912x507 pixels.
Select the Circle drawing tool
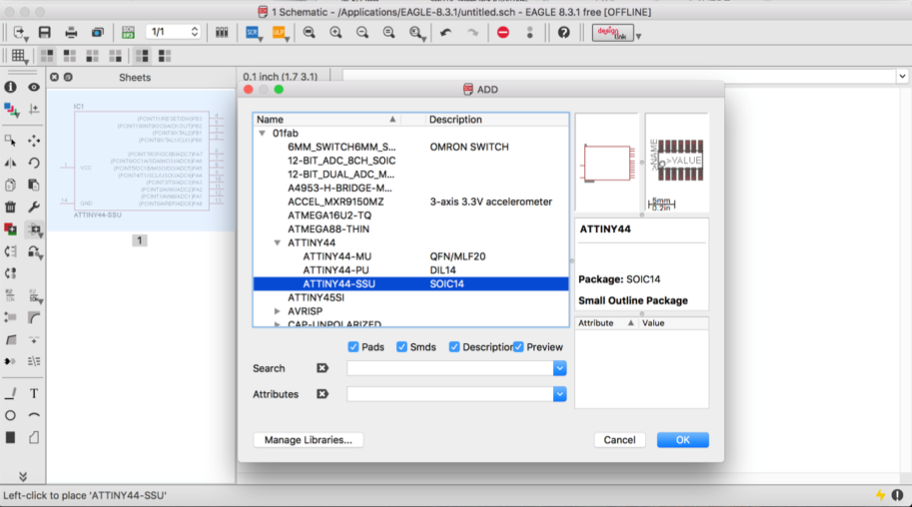pos(10,416)
